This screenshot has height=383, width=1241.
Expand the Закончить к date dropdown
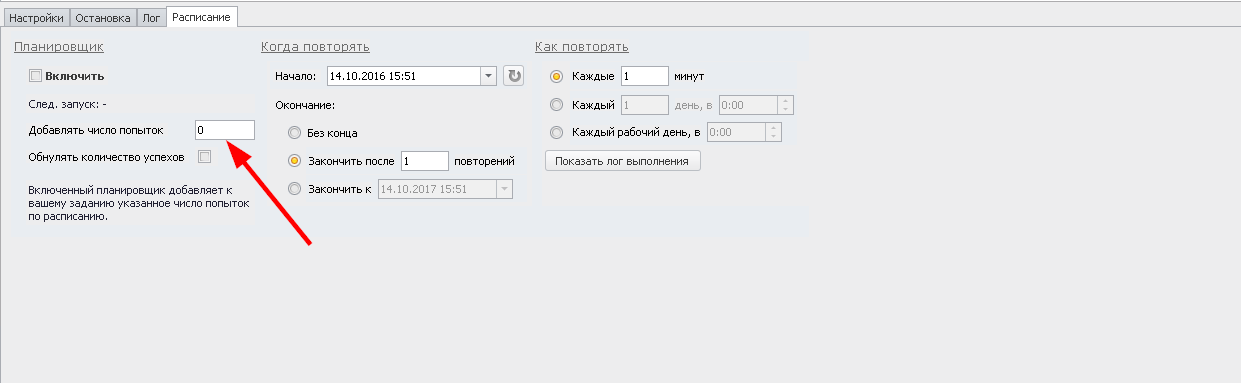point(504,188)
